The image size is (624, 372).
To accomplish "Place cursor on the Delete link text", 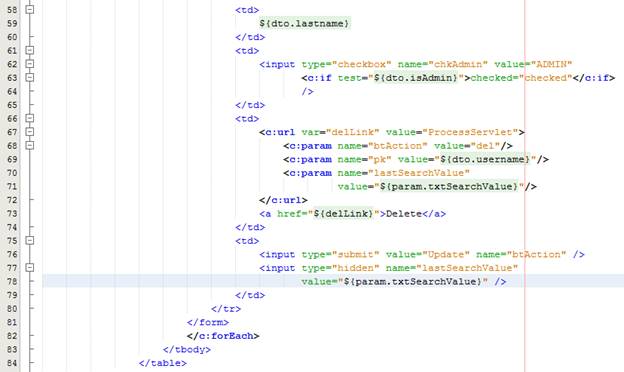I will pyautogui.click(x=404, y=214).
